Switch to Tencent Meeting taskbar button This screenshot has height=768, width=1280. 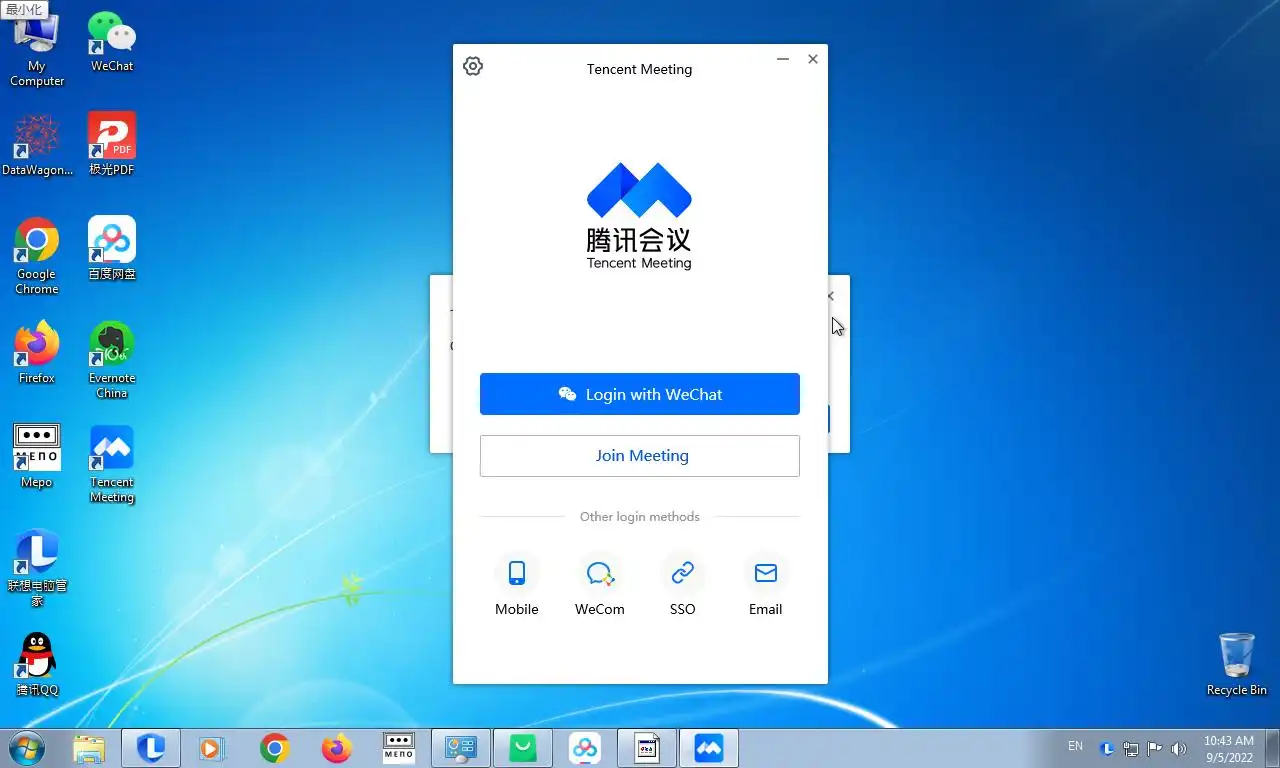click(x=709, y=748)
